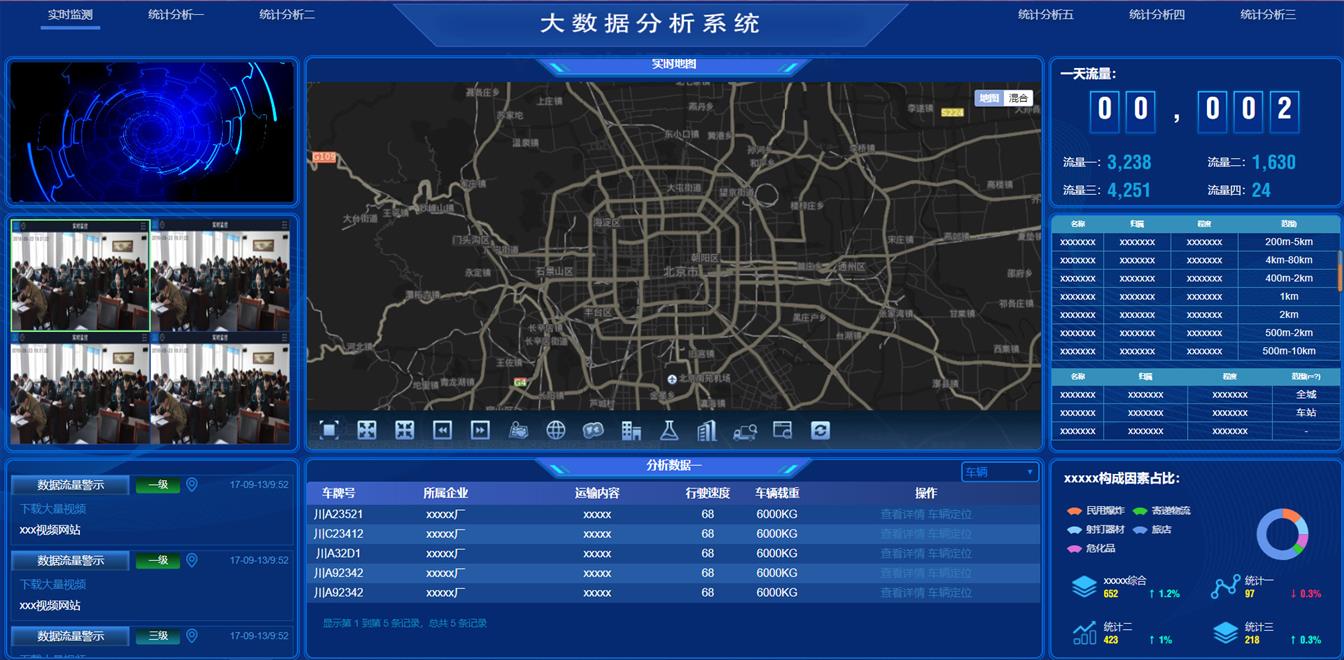Click the S224 road marker on the map
Screen dimensions: 1344x660
click(x=952, y=113)
